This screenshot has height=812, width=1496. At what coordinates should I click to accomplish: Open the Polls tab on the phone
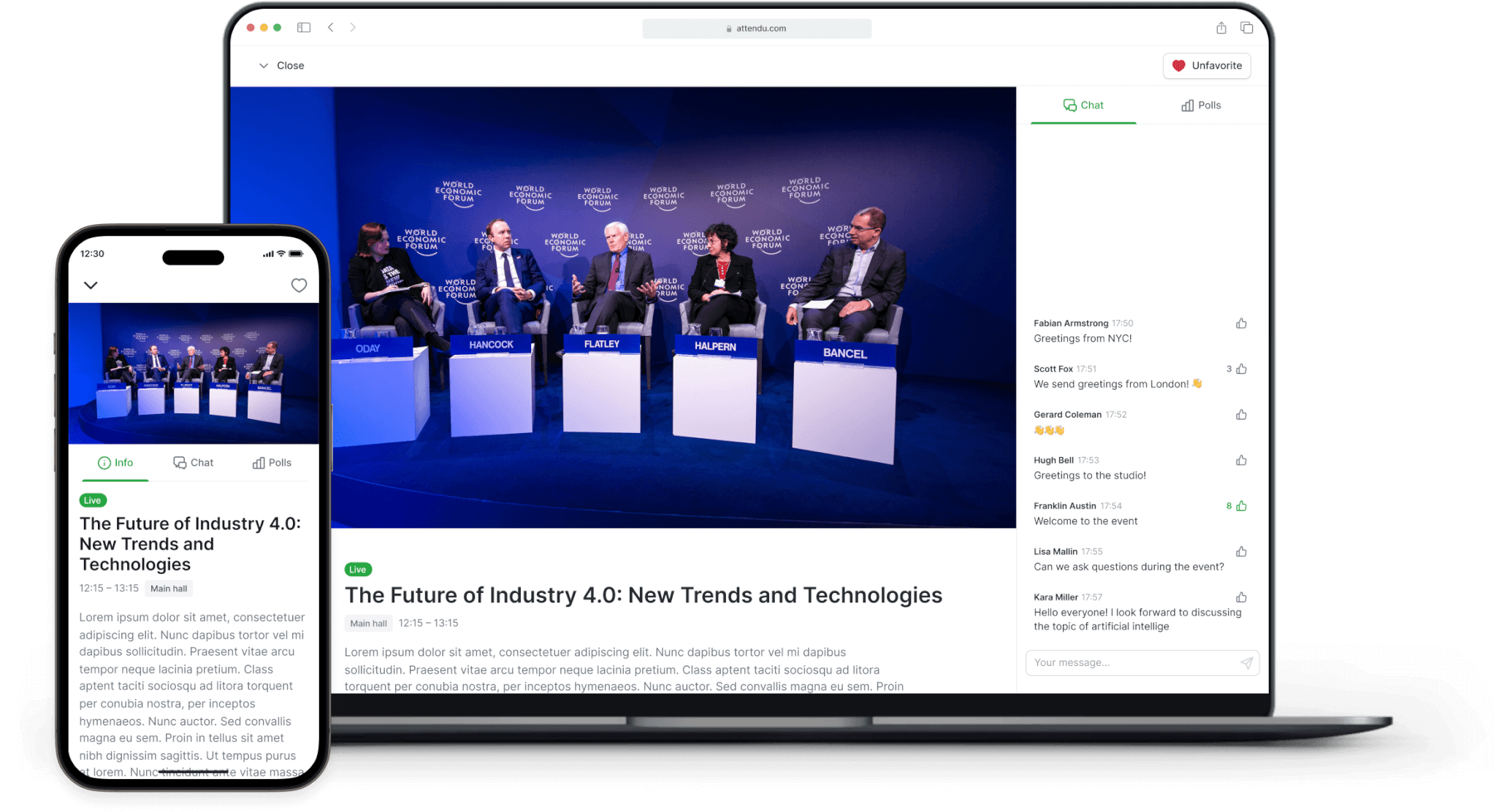click(x=272, y=463)
